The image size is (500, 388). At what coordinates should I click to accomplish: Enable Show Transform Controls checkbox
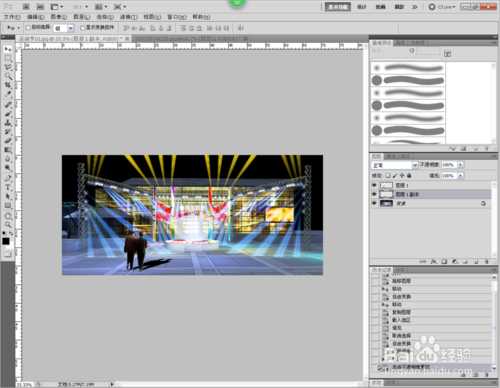pyautogui.click(x=83, y=28)
